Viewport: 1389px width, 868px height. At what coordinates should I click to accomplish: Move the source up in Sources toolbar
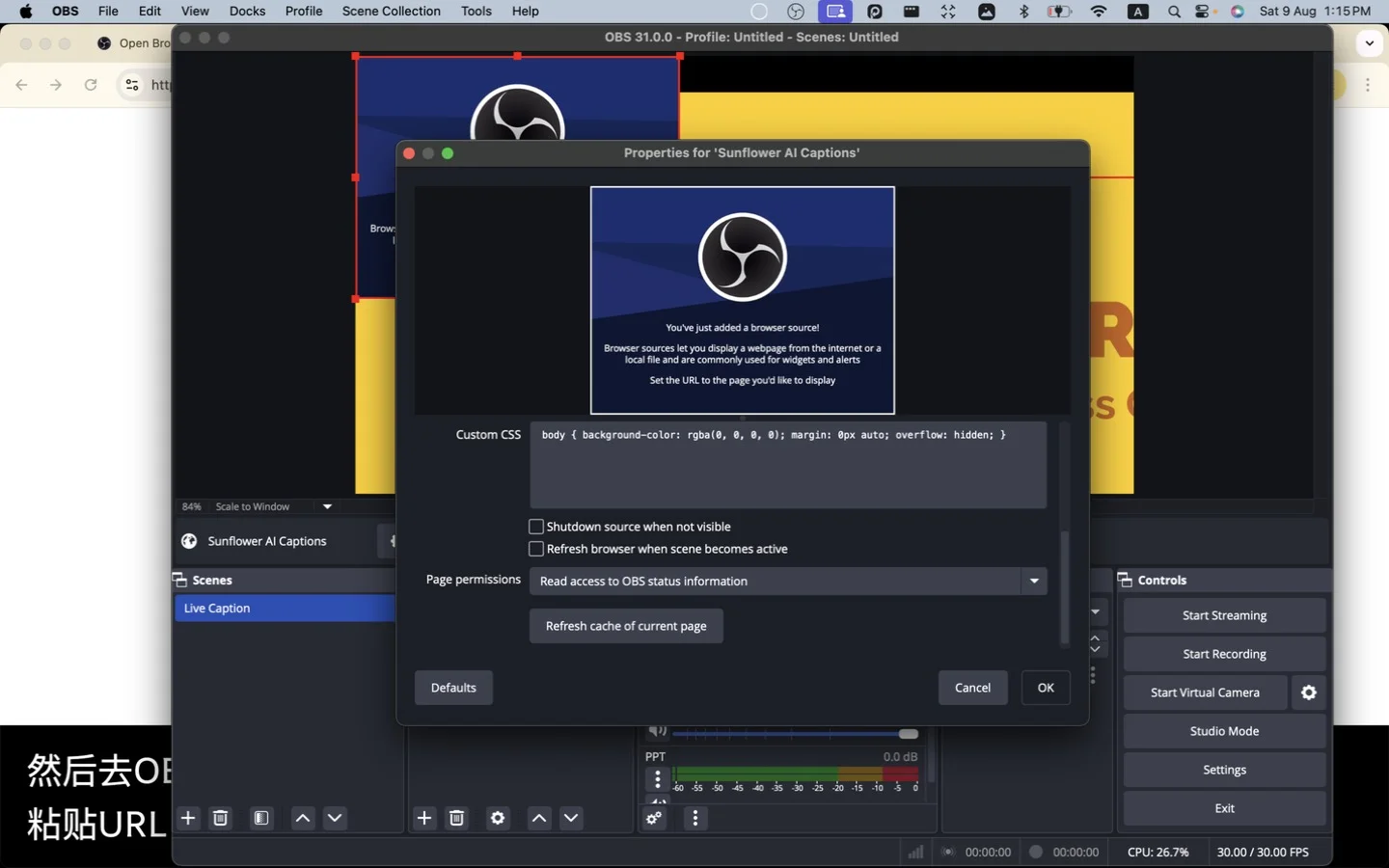539,818
